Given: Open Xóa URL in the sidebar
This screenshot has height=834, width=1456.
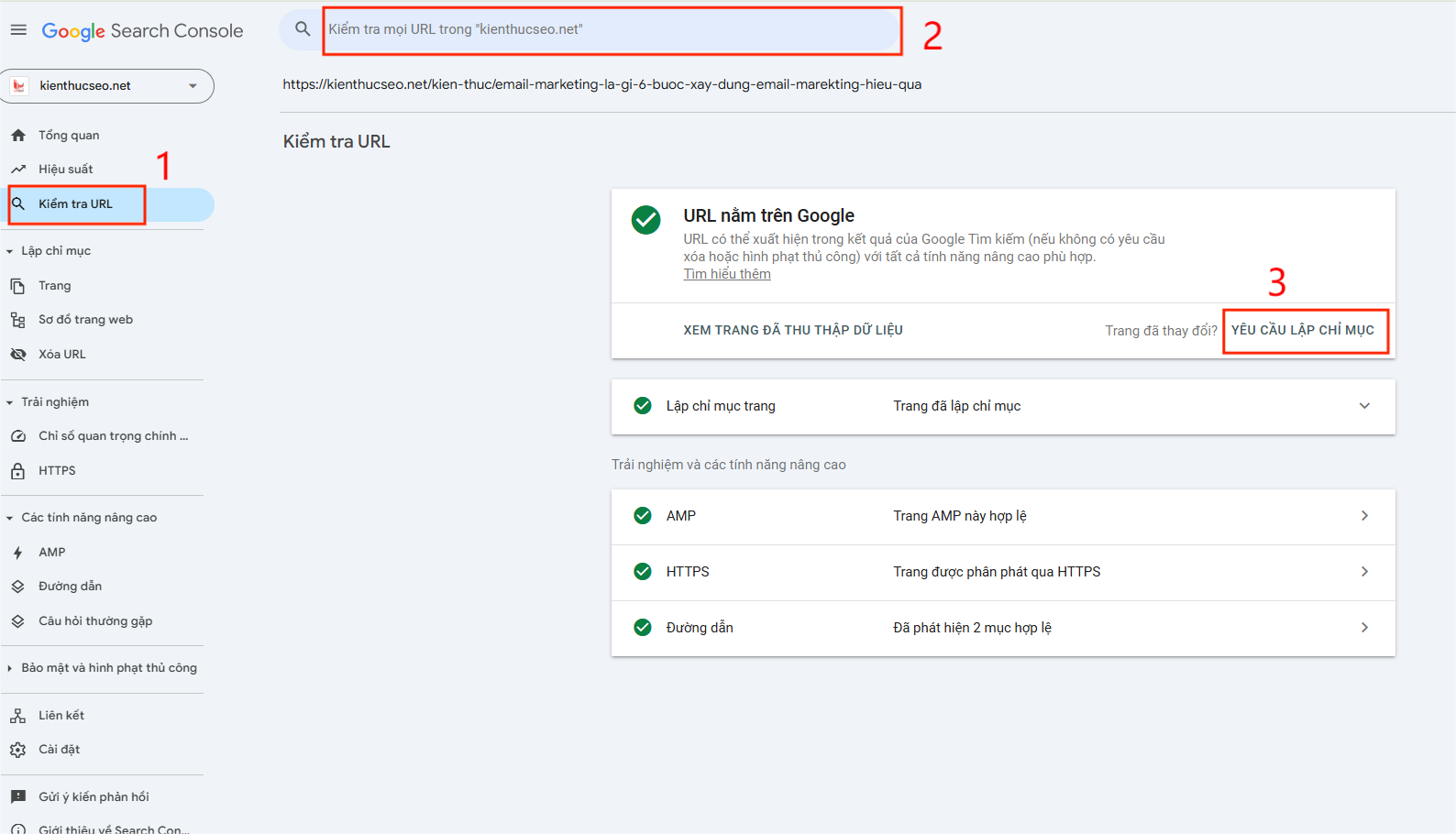Looking at the screenshot, I should click(x=62, y=355).
